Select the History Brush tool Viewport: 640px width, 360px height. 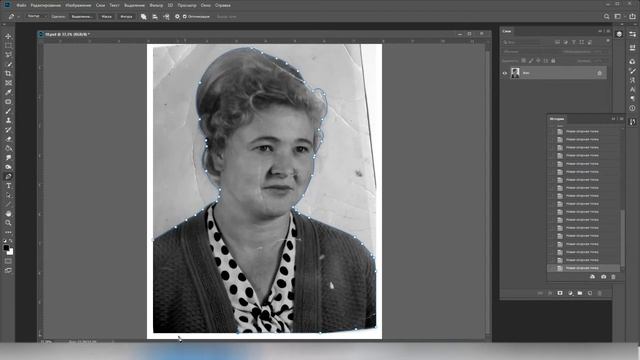pyautogui.click(x=8, y=130)
